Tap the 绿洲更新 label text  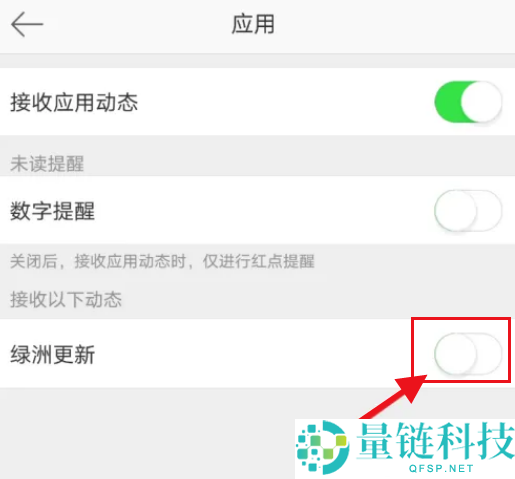[52, 354]
